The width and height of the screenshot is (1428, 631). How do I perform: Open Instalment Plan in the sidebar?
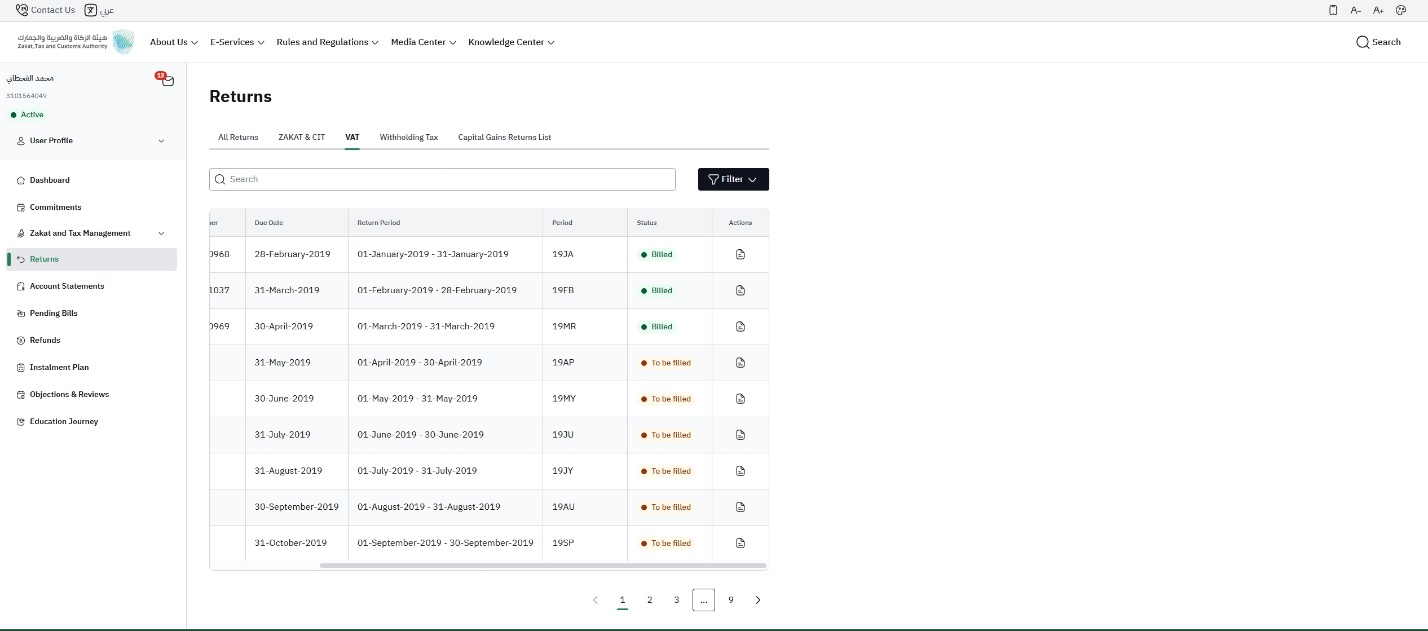point(59,367)
